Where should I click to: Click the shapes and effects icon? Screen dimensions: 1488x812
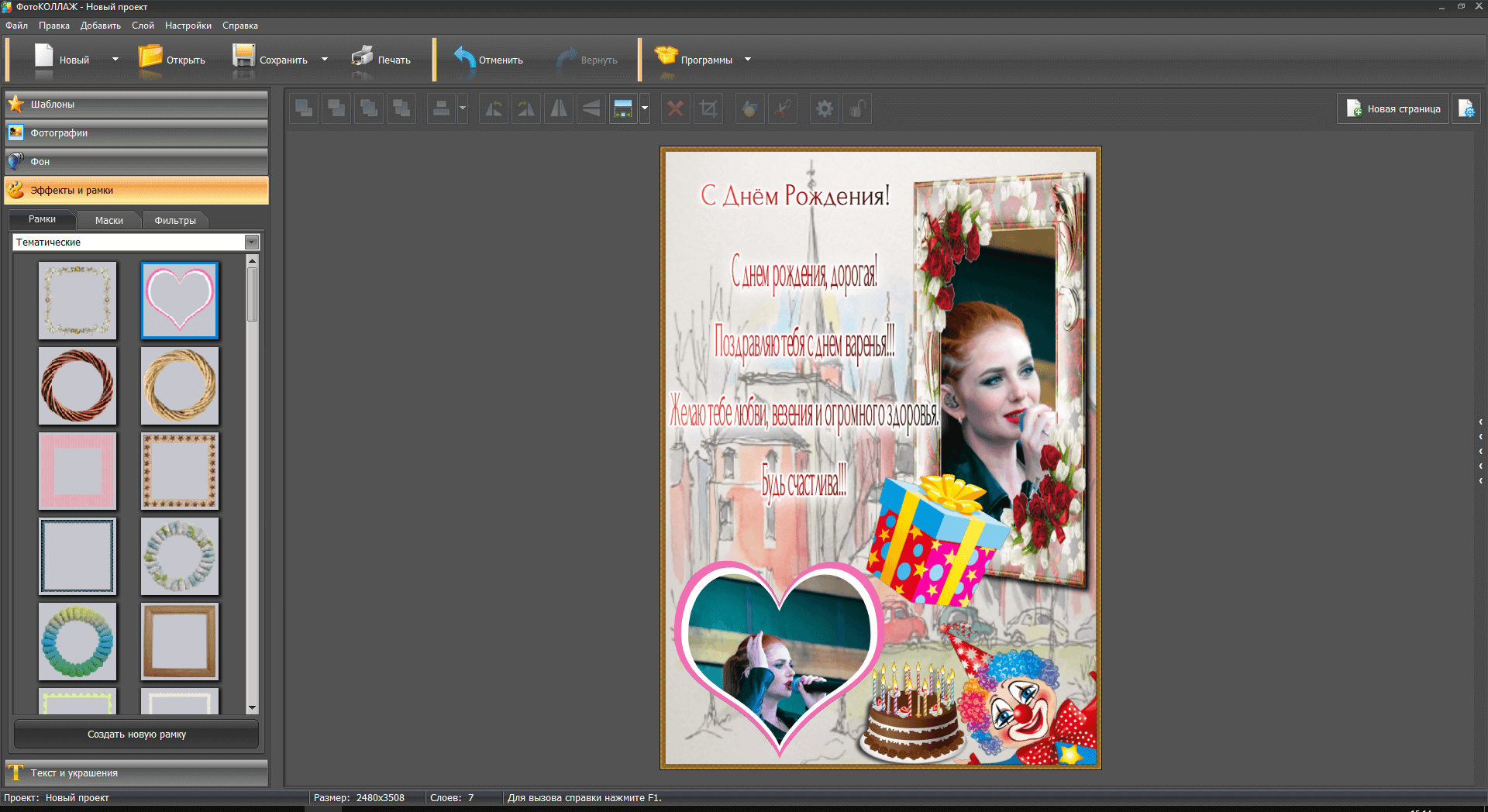749,108
